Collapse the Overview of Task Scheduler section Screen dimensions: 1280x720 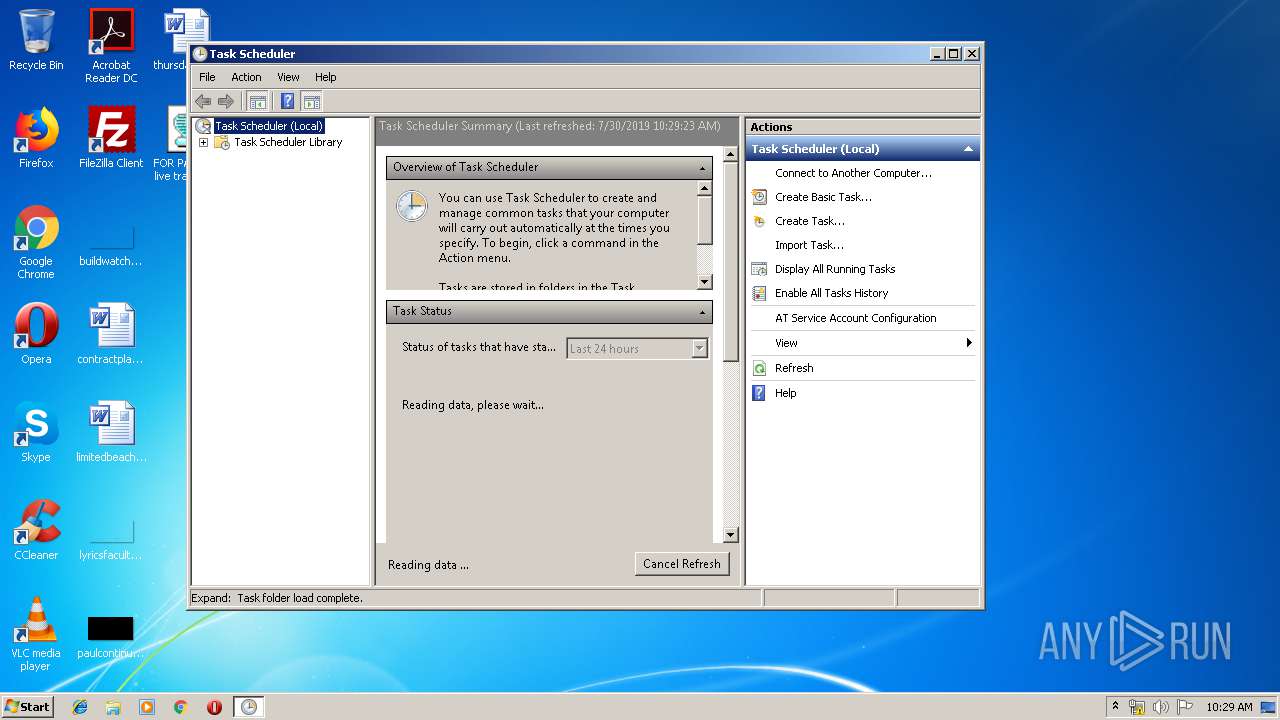(x=703, y=168)
